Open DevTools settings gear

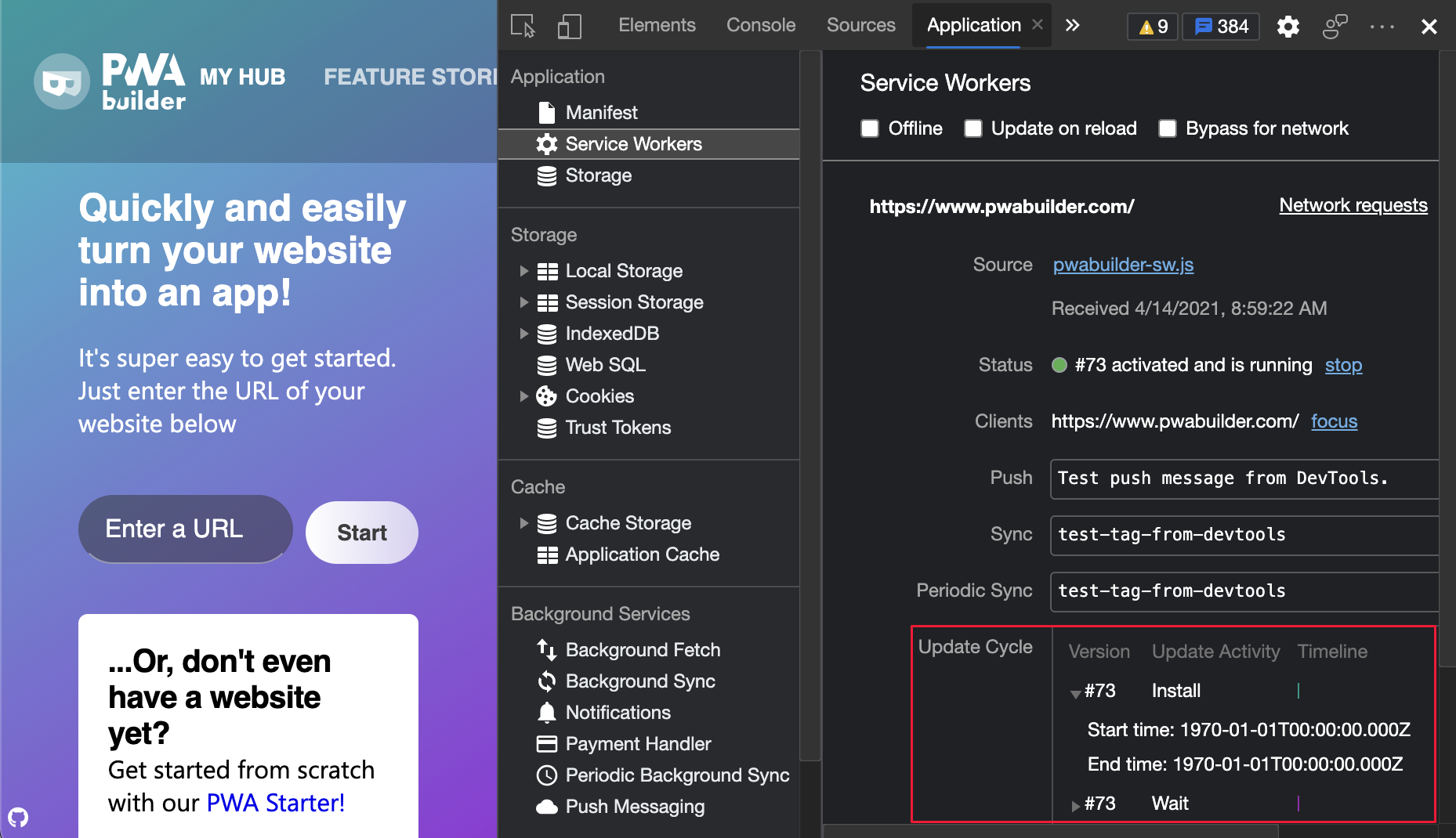(1288, 26)
